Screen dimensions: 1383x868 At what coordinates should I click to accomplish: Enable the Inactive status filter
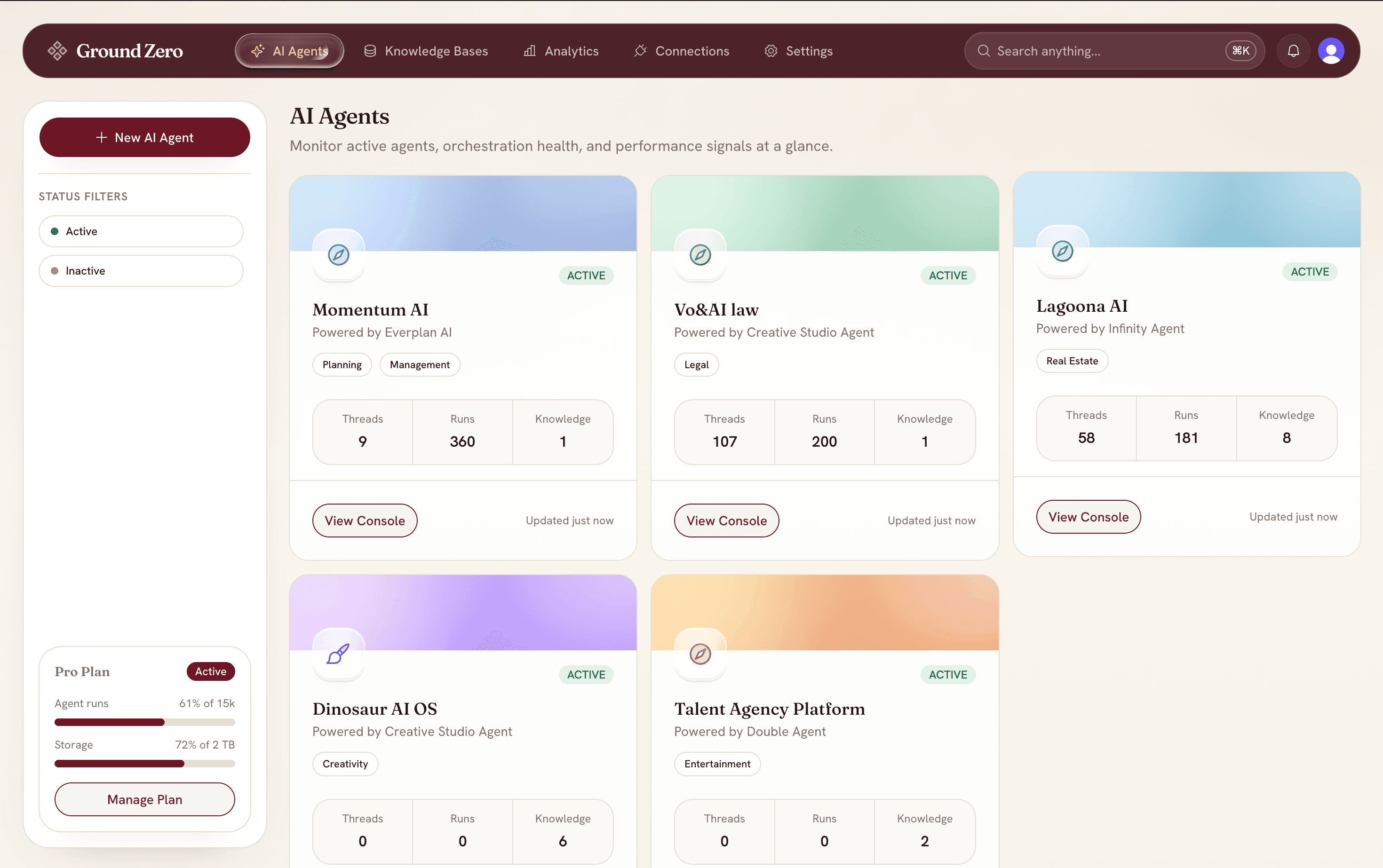141,270
